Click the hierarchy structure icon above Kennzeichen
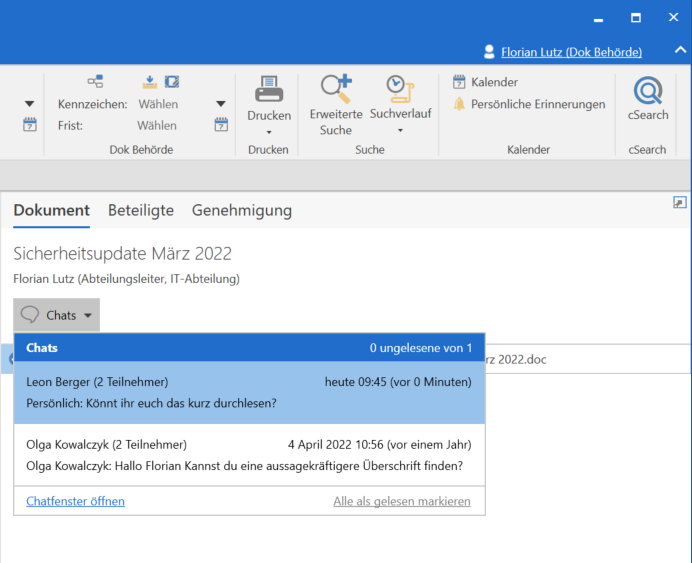692x563 pixels. 95,82
